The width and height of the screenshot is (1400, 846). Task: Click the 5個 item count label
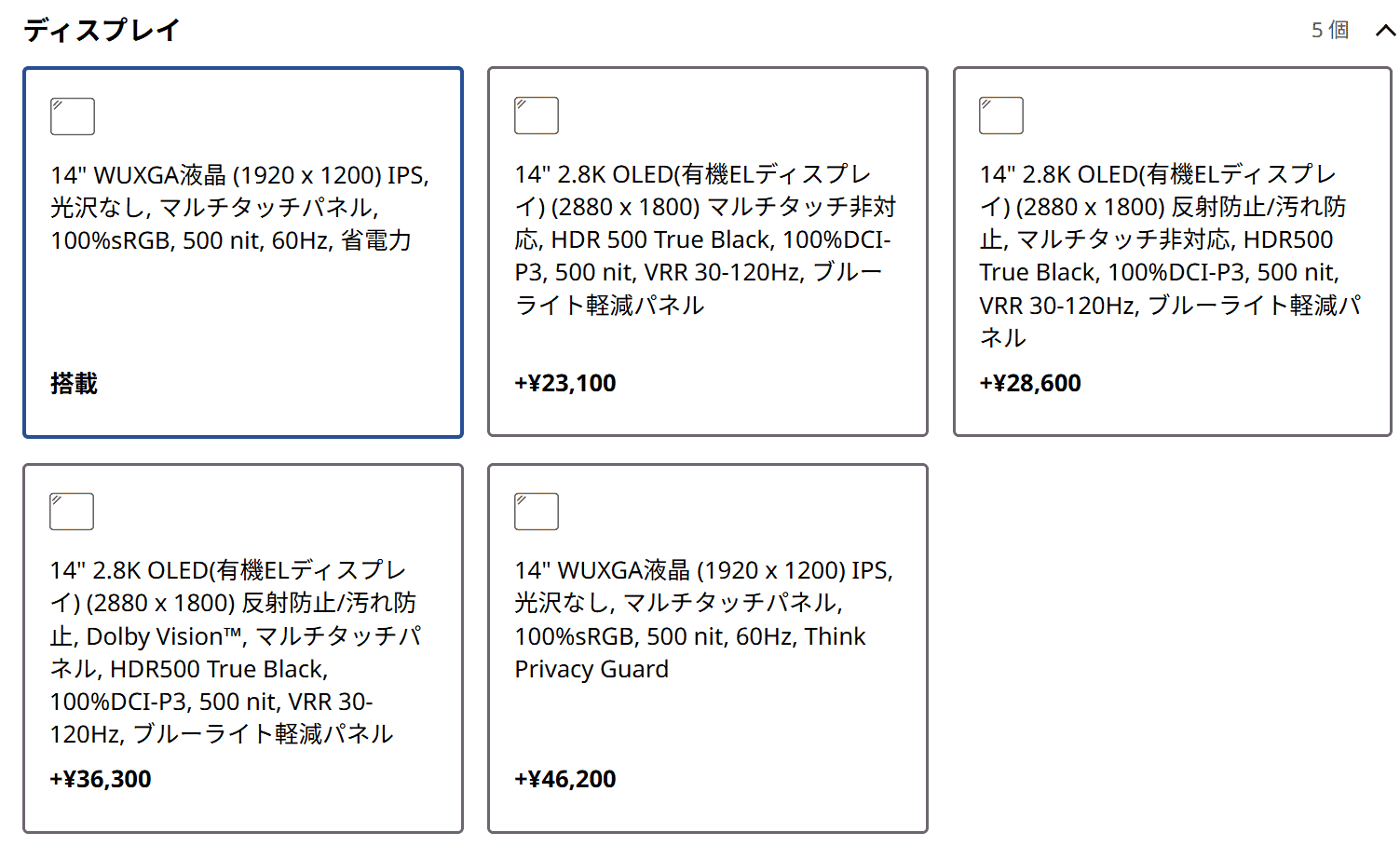tap(1330, 30)
